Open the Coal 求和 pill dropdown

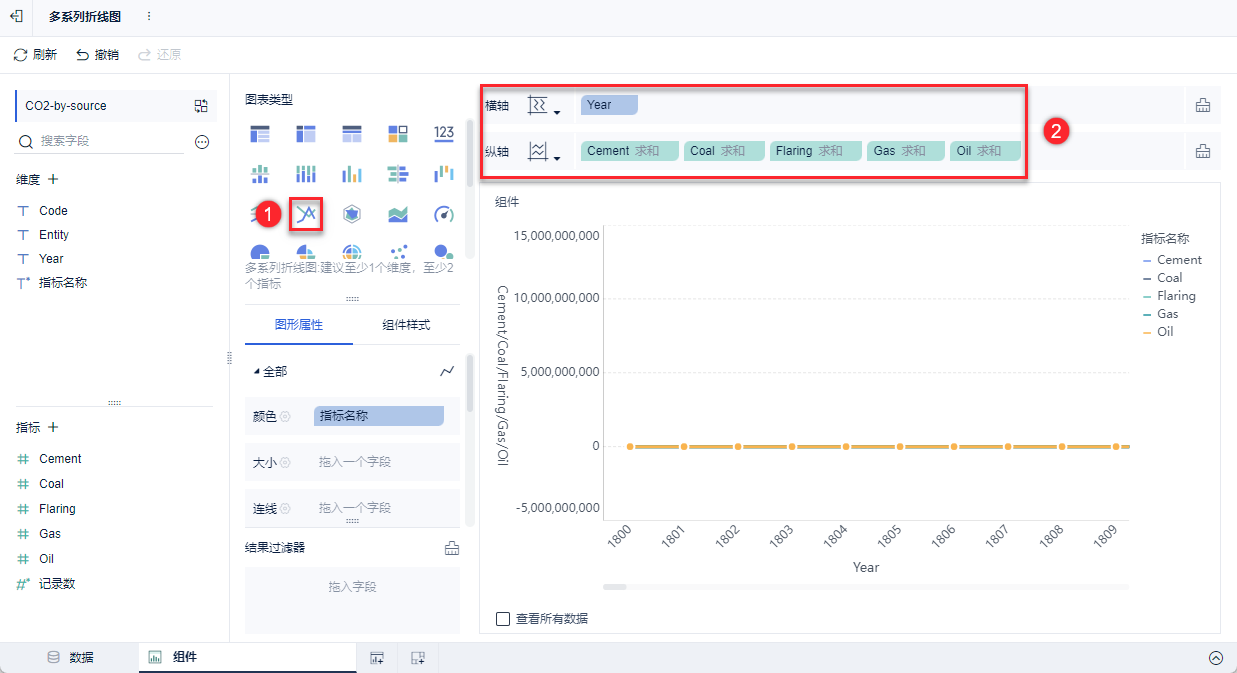click(724, 151)
